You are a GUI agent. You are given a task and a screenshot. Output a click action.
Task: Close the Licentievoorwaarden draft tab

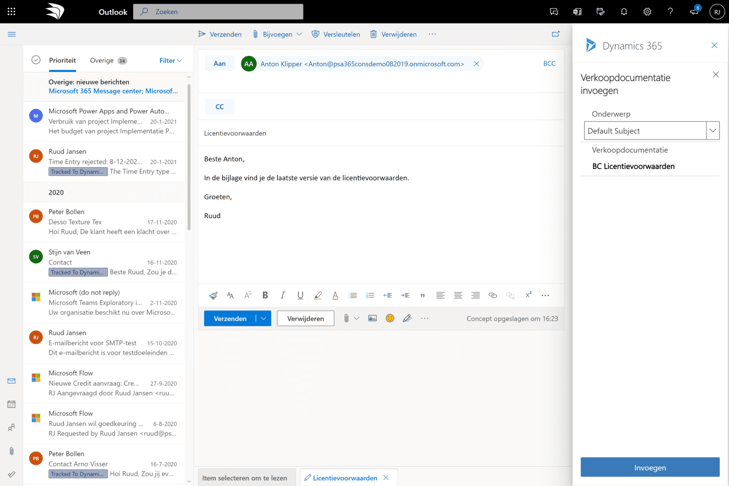point(386,478)
